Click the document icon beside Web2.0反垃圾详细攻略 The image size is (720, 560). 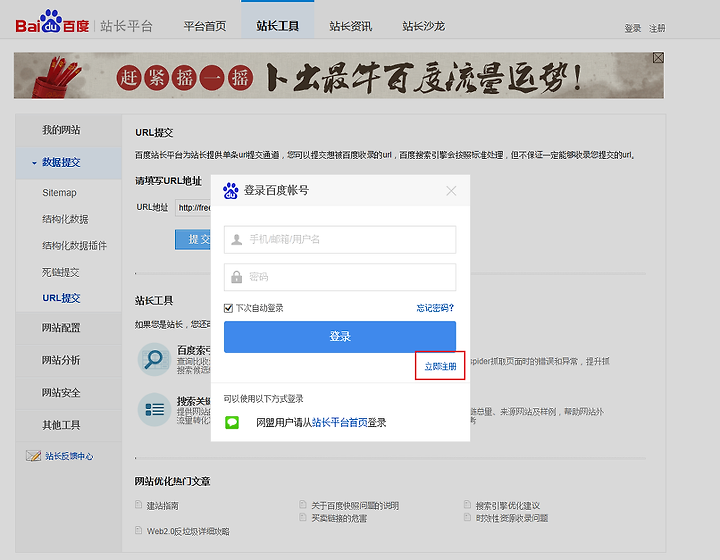(138, 530)
